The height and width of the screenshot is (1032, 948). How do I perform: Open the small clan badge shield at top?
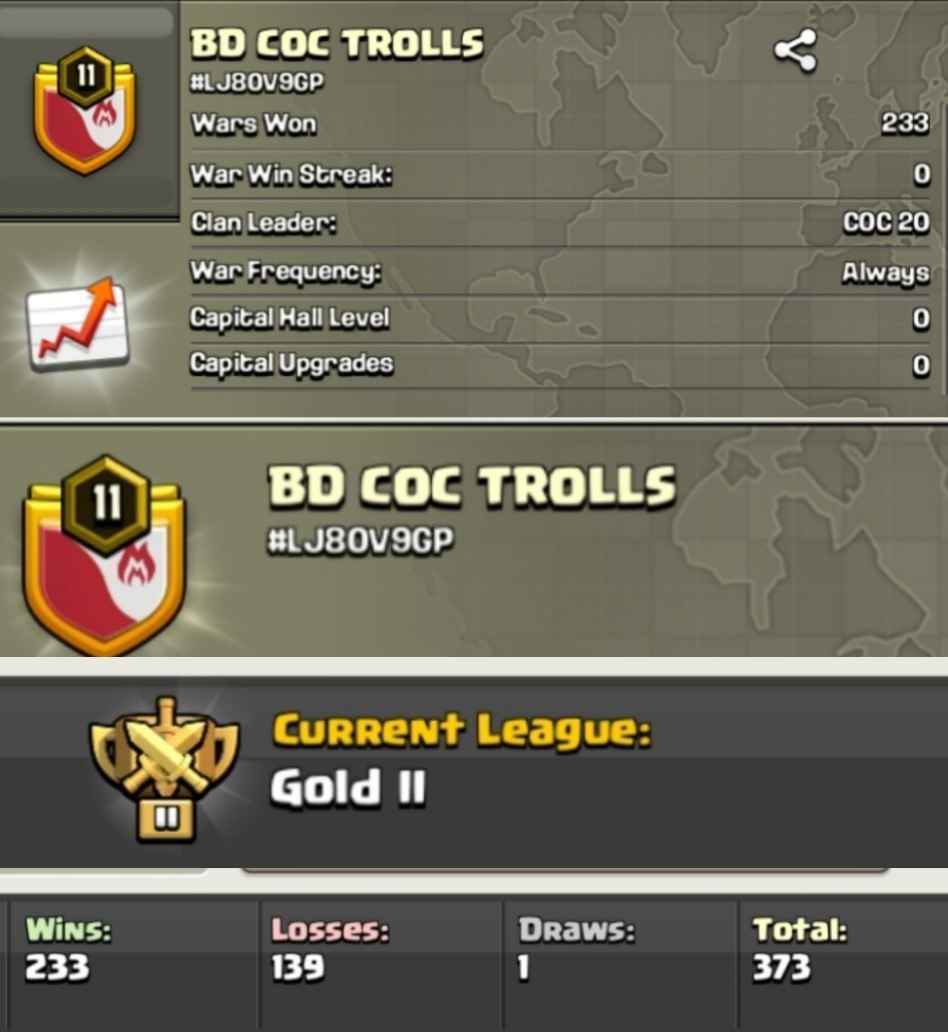click(85, 111)
